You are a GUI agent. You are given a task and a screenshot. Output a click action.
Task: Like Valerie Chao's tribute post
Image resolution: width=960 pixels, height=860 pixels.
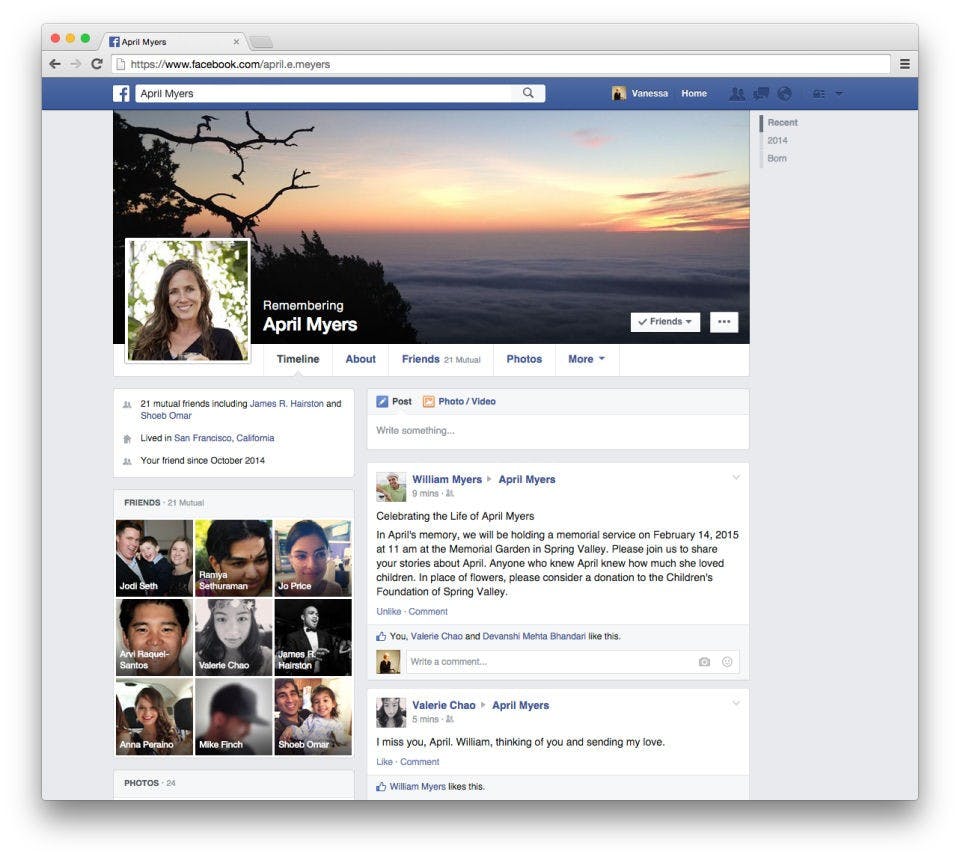tap(385, 761)
